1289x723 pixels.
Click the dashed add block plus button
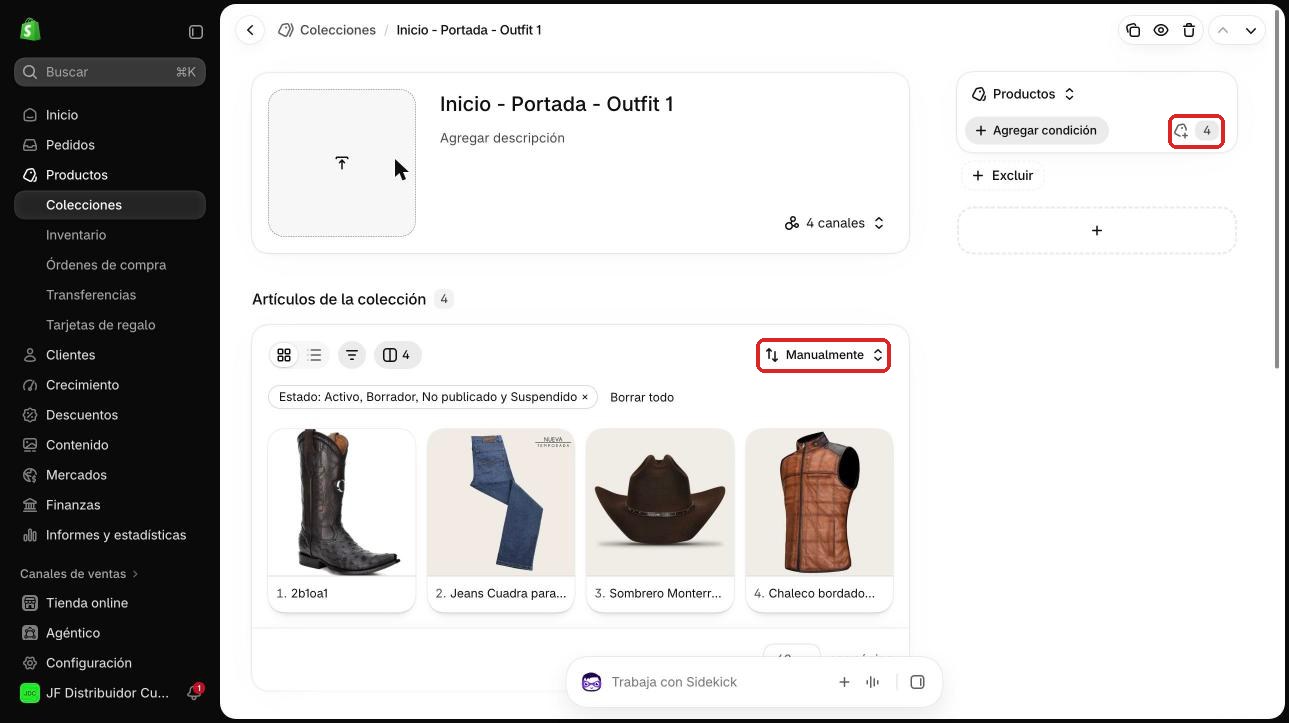pyautogui.click(x=1097, y=231)
